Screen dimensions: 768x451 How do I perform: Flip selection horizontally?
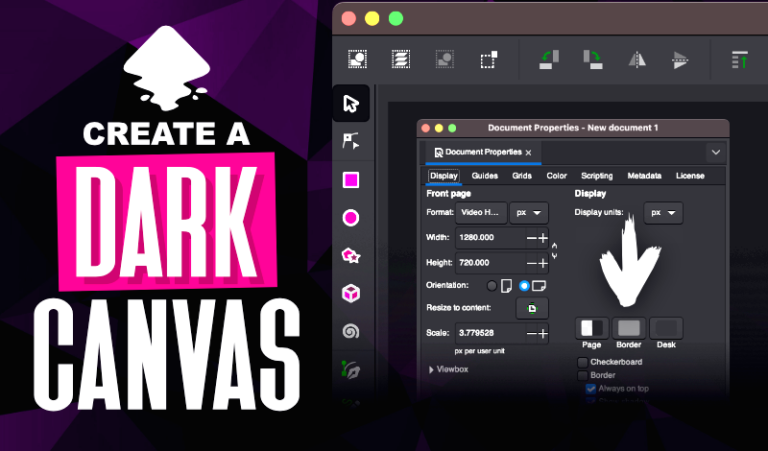coord(637,60)
